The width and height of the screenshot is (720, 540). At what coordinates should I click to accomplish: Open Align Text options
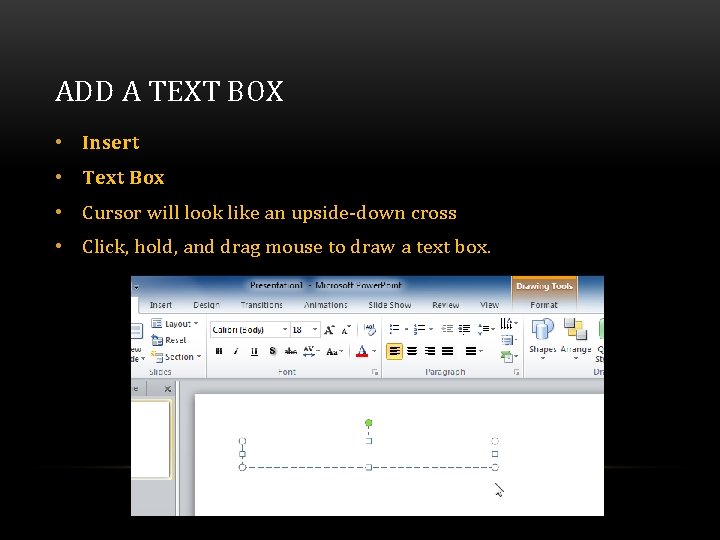point(509,340)
